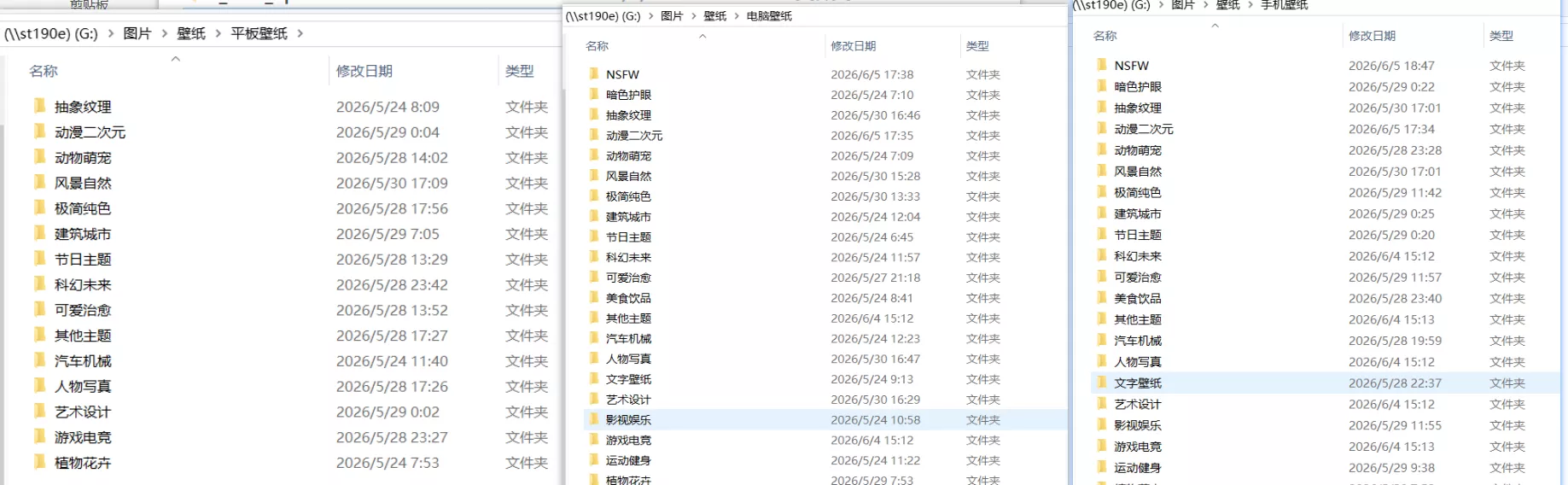Select highlighted 文字壁纸 folder name in 手机壁纸 window
The image size is (1568, 485).
(x=1138, y=383)
